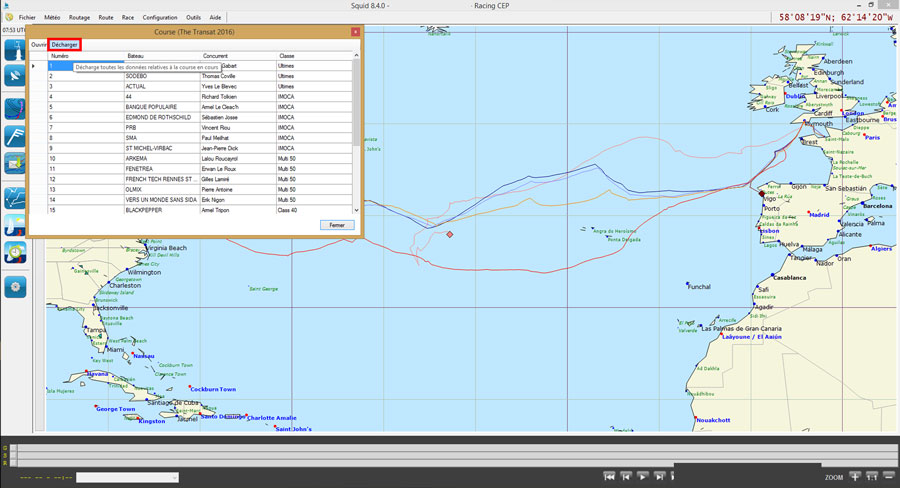This screenshot has height=488, width=900.
Task: Click the satellite dish icon in sidebar
Action: point(15,76)
